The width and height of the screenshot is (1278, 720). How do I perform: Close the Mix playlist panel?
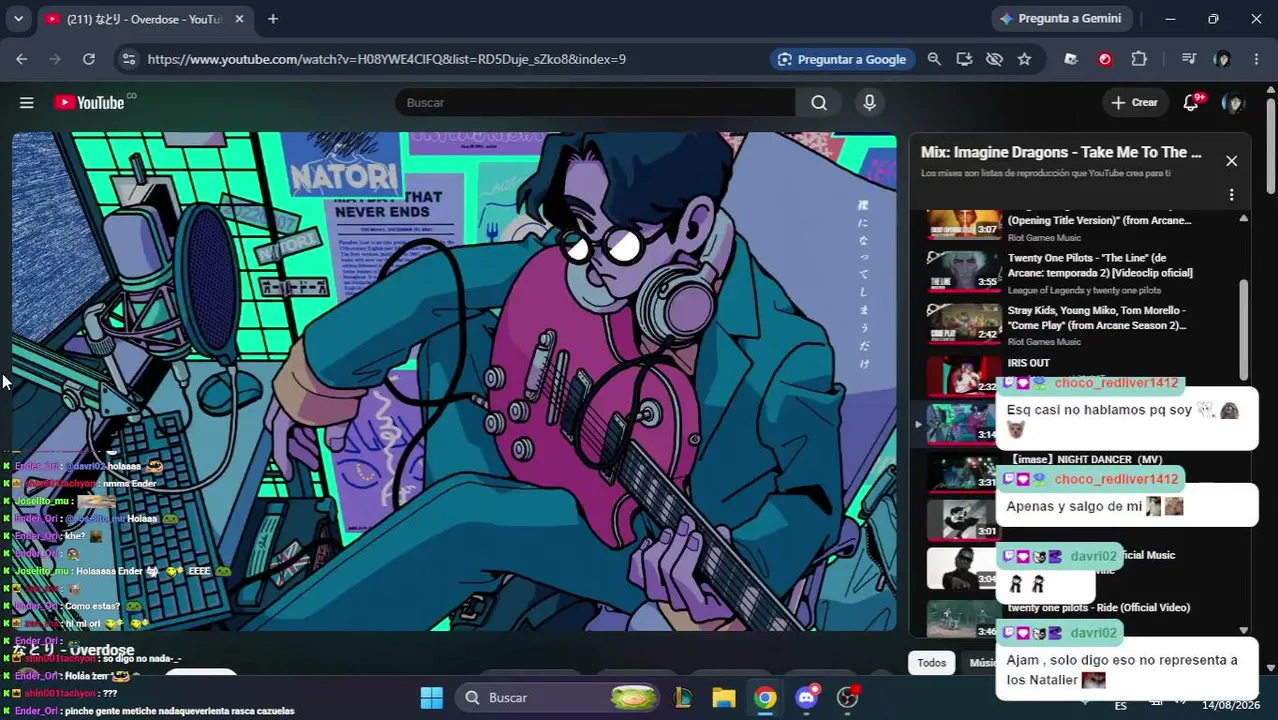click(1231, 161)
